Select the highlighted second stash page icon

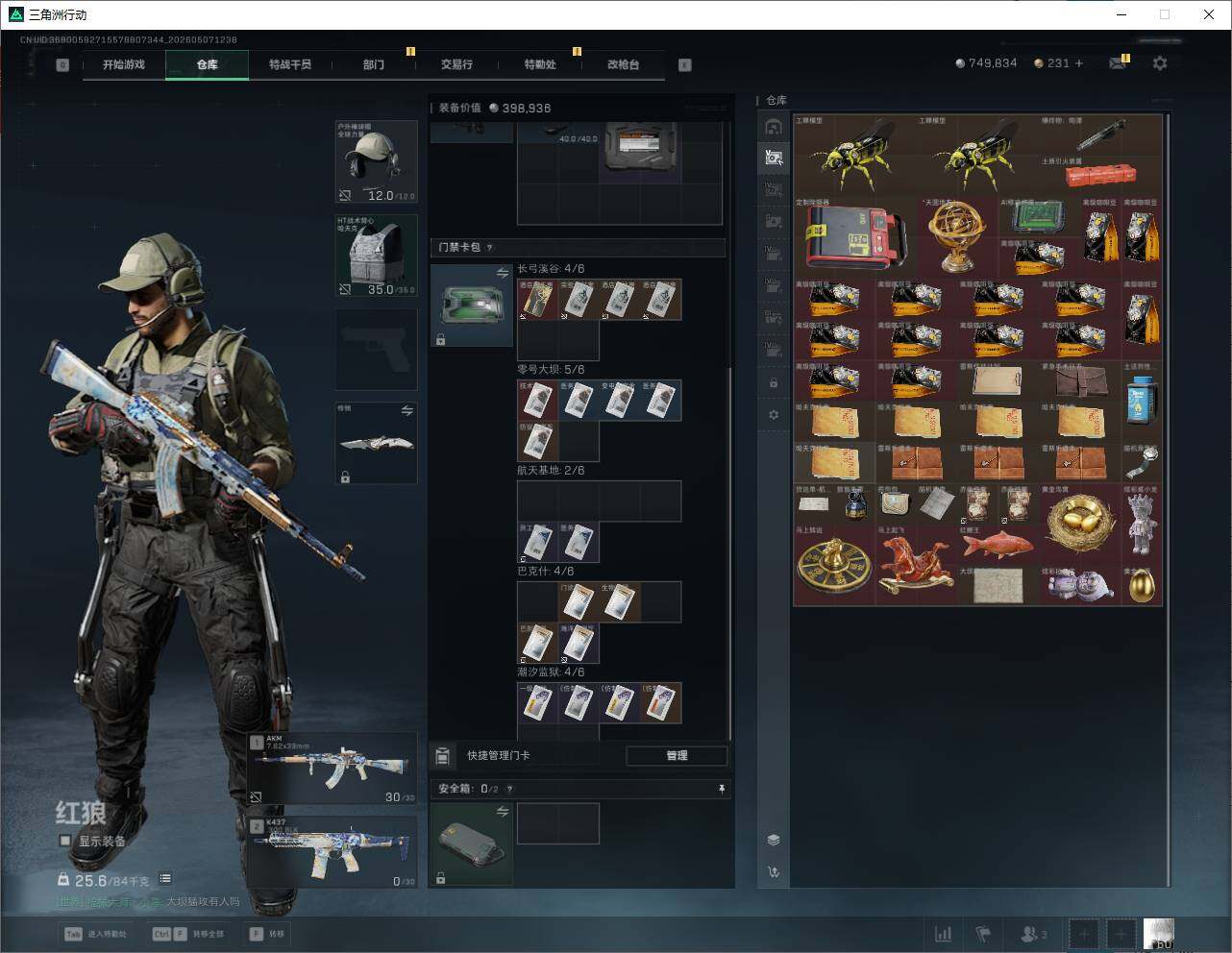tap(774, 158)
